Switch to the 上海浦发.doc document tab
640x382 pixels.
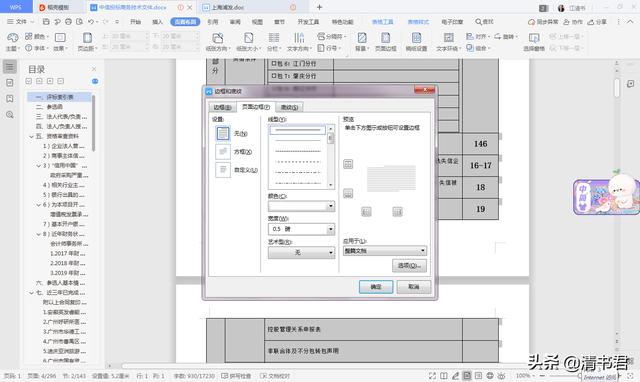[x=228, y=7]
